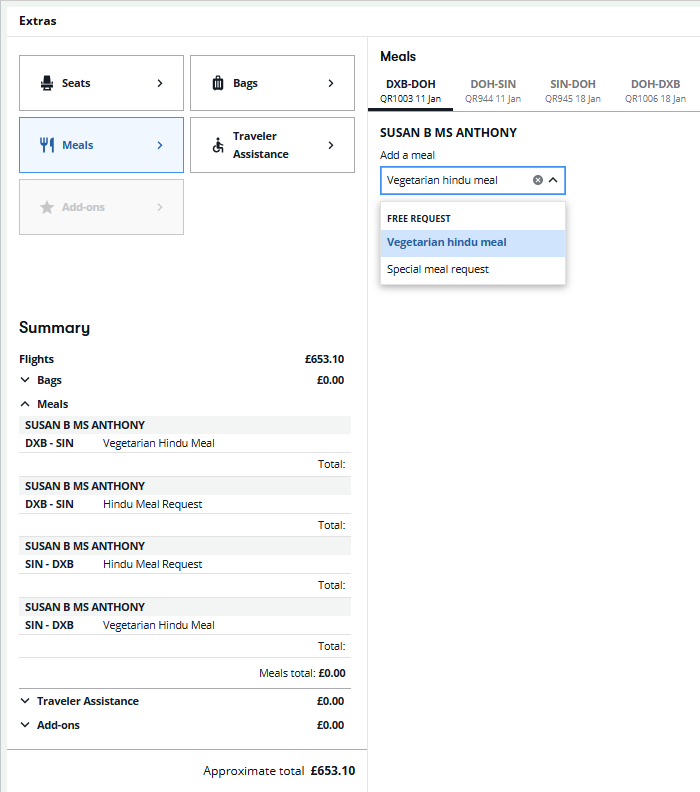700x792 pixels.
Task: Collapse the meal dropdown using its caret
Action: pos(553,180)
